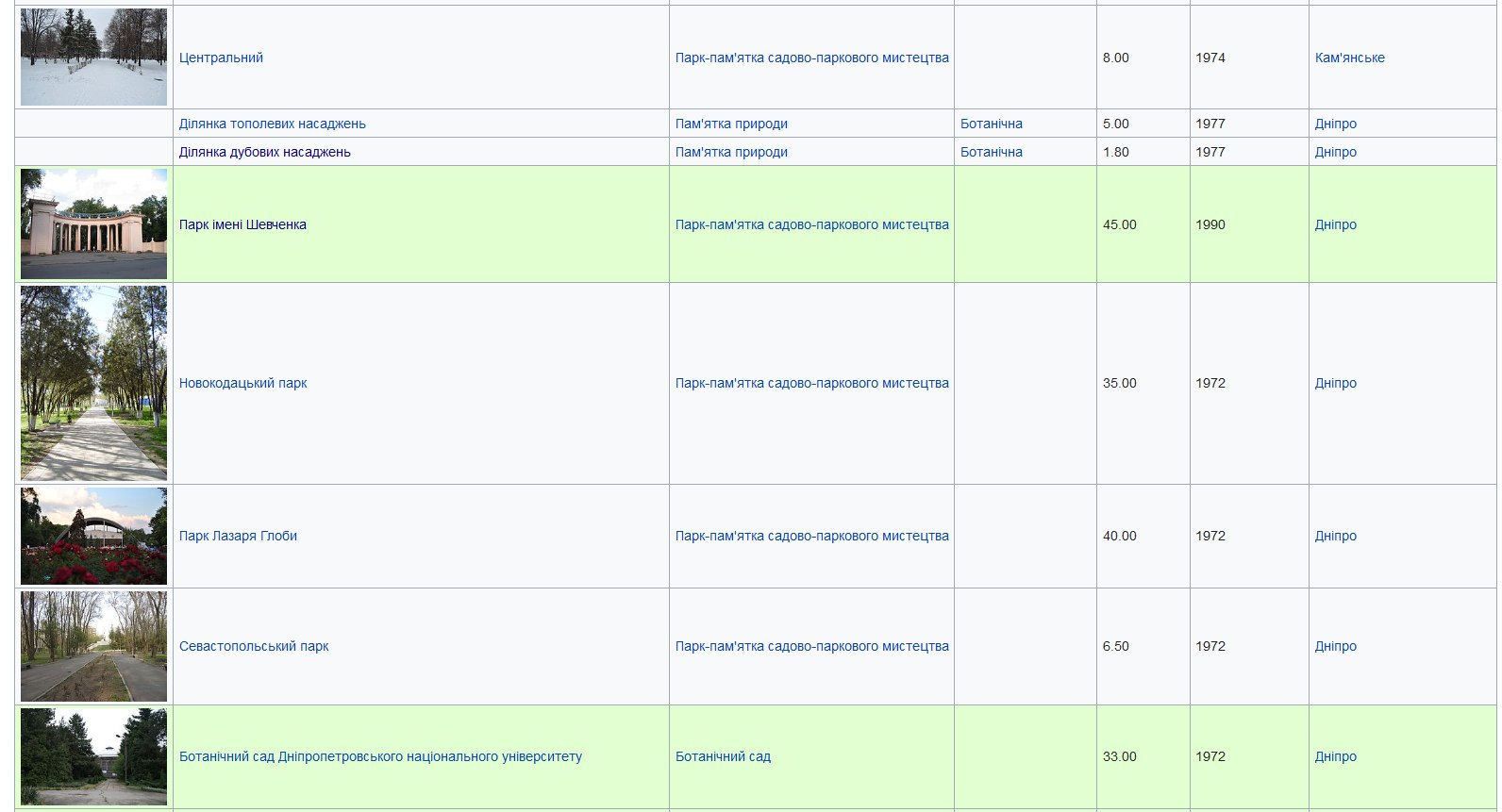Select the area value 40.00
This screenshot has width=1502, height=812.
coord(1120,536)
